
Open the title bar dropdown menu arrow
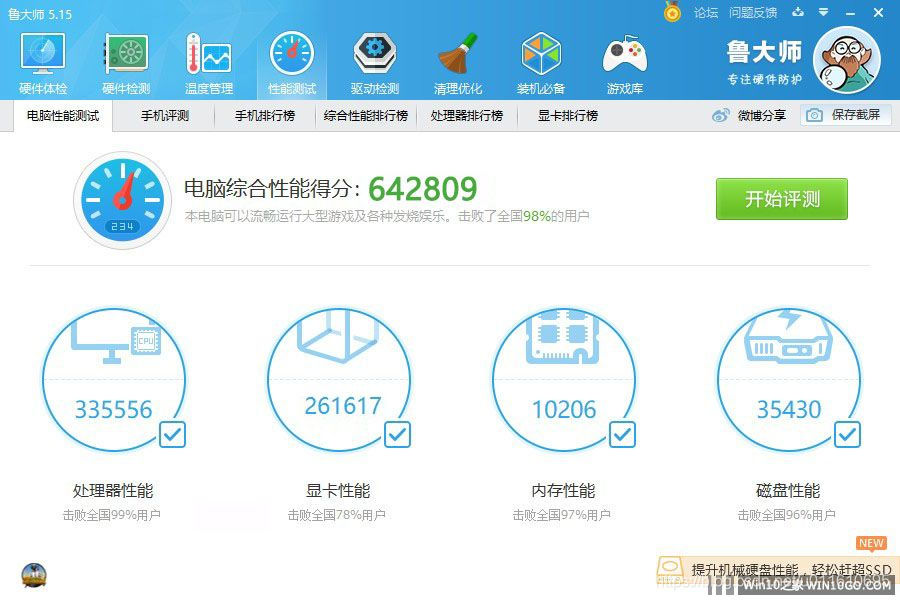tap(824, 12)
